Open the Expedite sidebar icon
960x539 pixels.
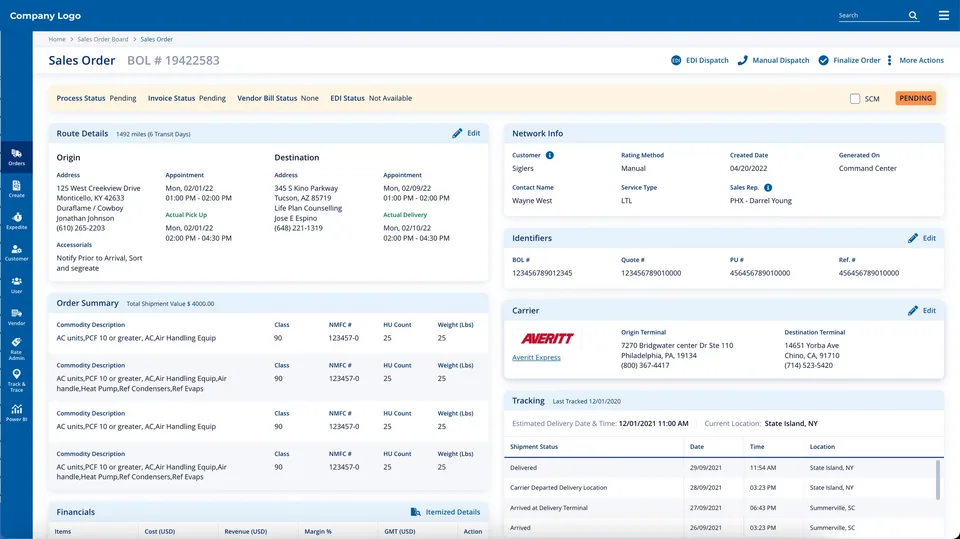click(x=17, y=221)
